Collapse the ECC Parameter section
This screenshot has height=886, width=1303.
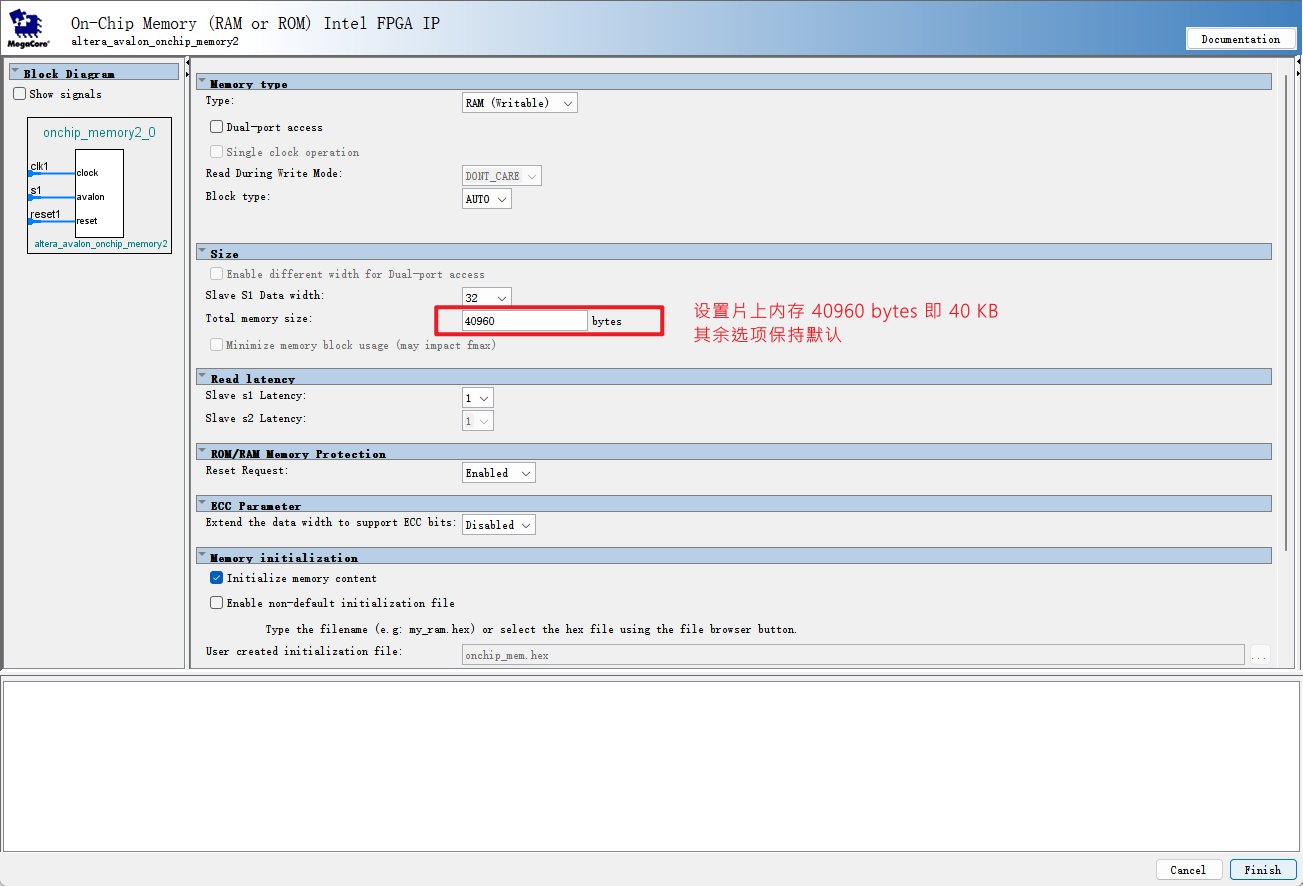pos(202,504)
